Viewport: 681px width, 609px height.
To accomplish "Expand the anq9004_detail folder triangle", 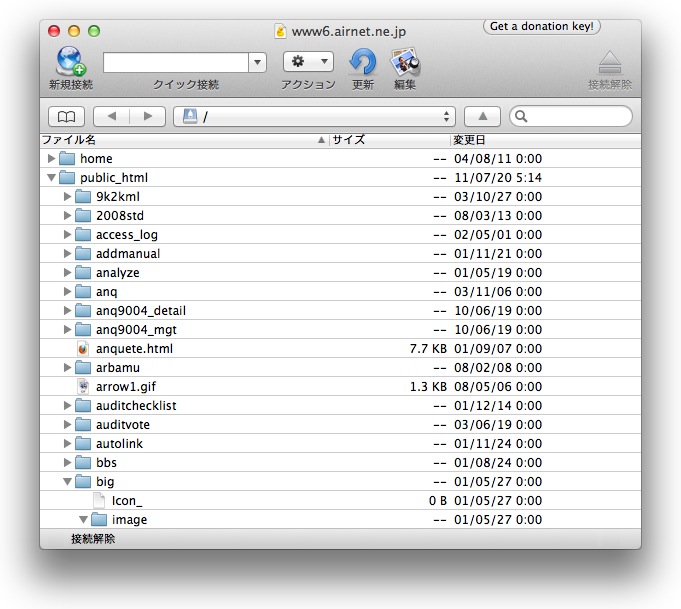I will (67, 311).
